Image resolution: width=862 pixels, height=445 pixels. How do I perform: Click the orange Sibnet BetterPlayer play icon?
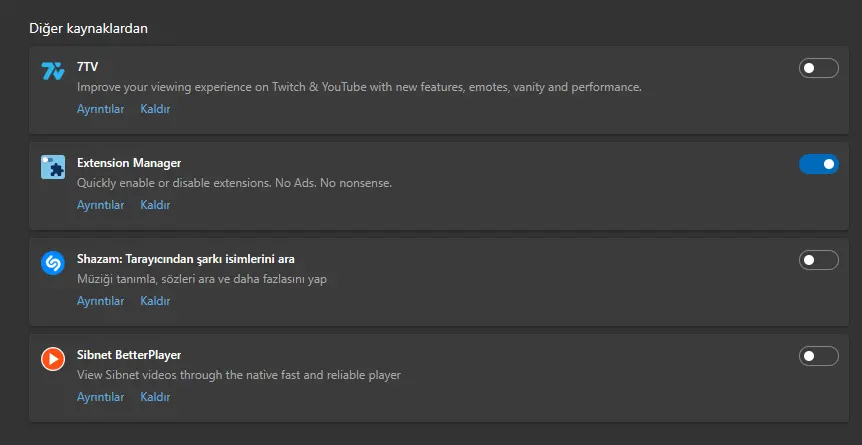(53, 359)
